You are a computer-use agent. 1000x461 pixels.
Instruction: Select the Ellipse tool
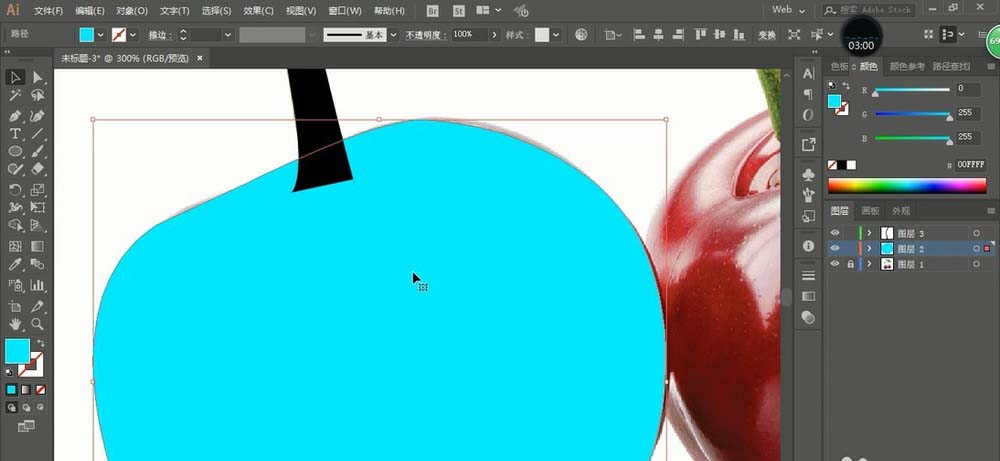[x=16, y=151]
